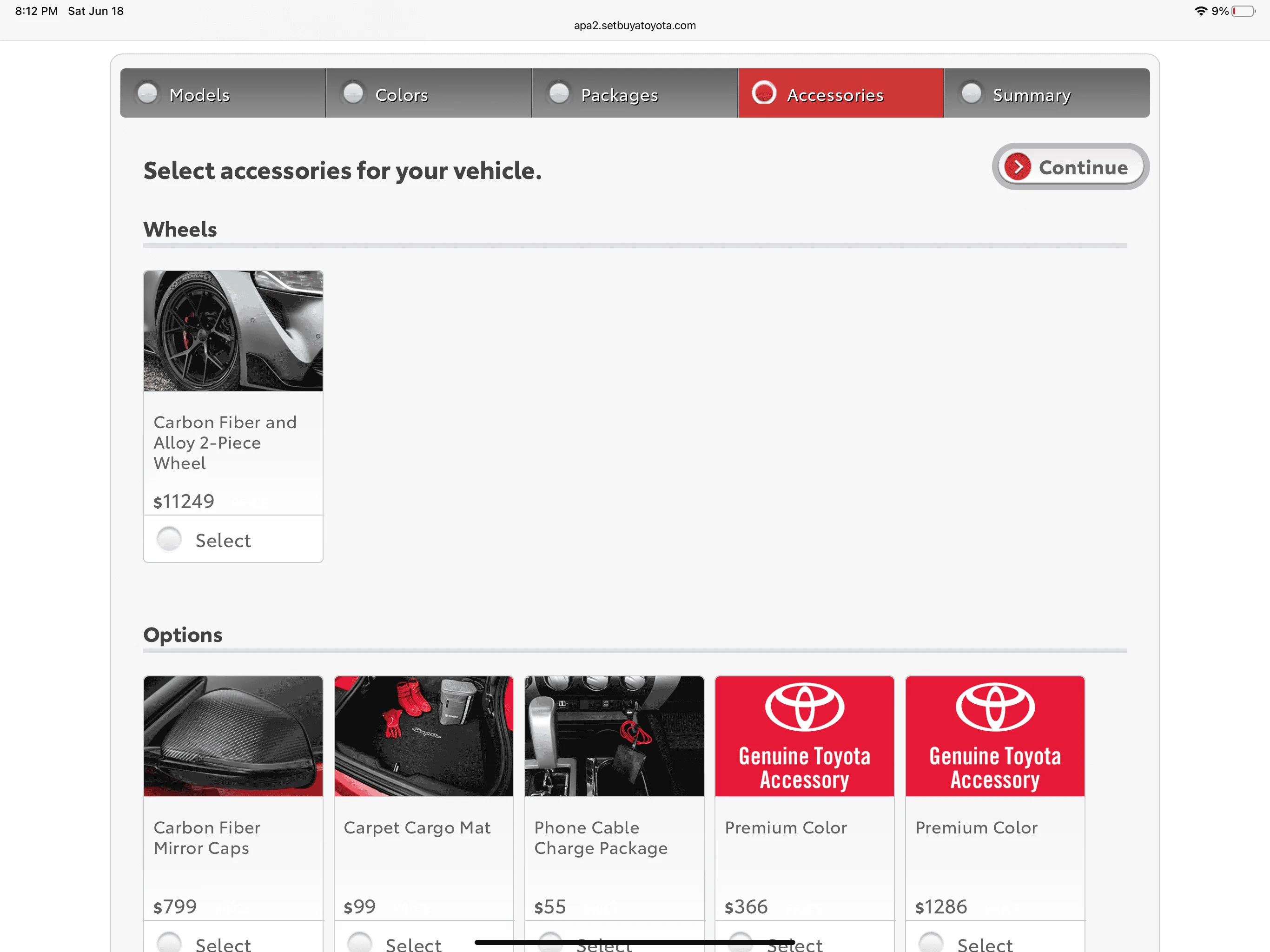
Task: Click the Packages tab circle indicator
Action: 559,93
